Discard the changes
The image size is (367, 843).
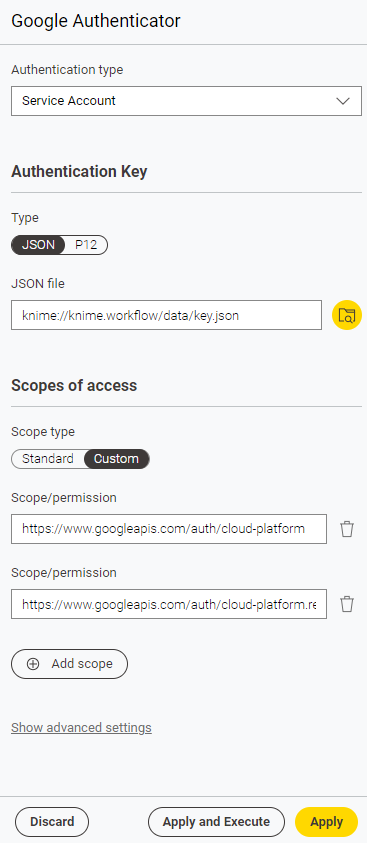(x=52, y=822)
